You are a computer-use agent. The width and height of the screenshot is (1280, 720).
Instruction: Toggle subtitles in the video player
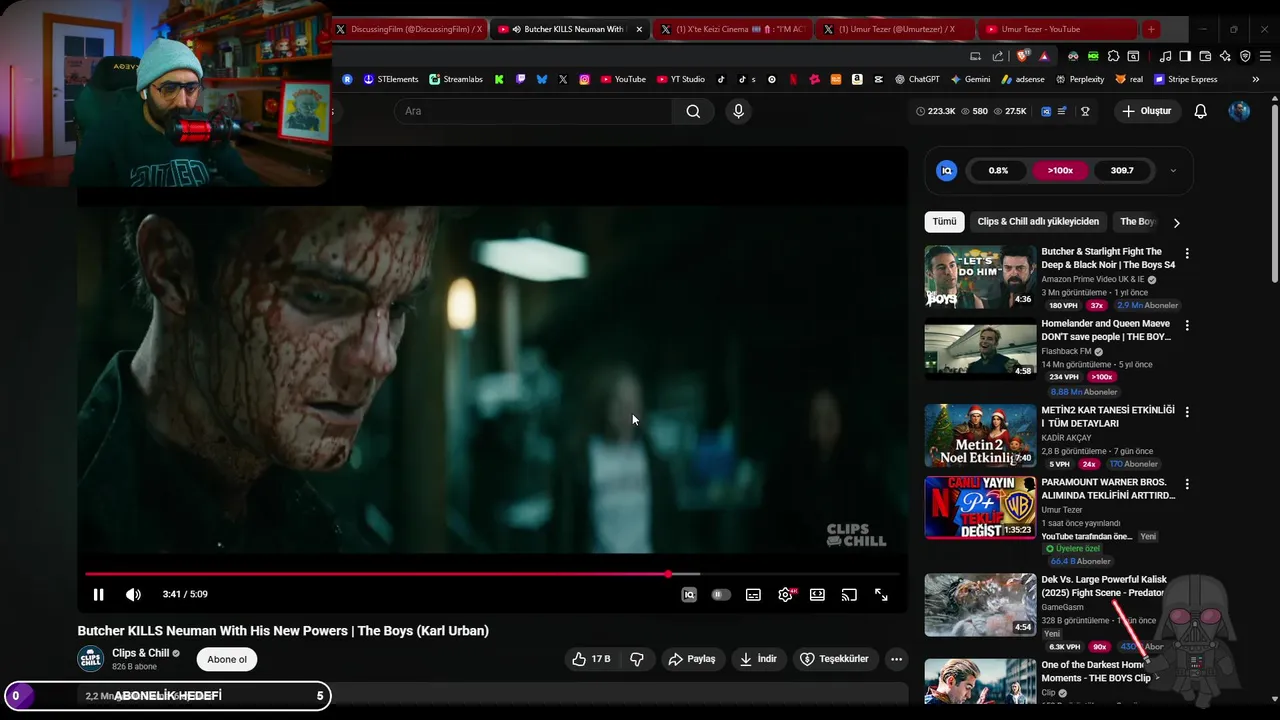753,595
